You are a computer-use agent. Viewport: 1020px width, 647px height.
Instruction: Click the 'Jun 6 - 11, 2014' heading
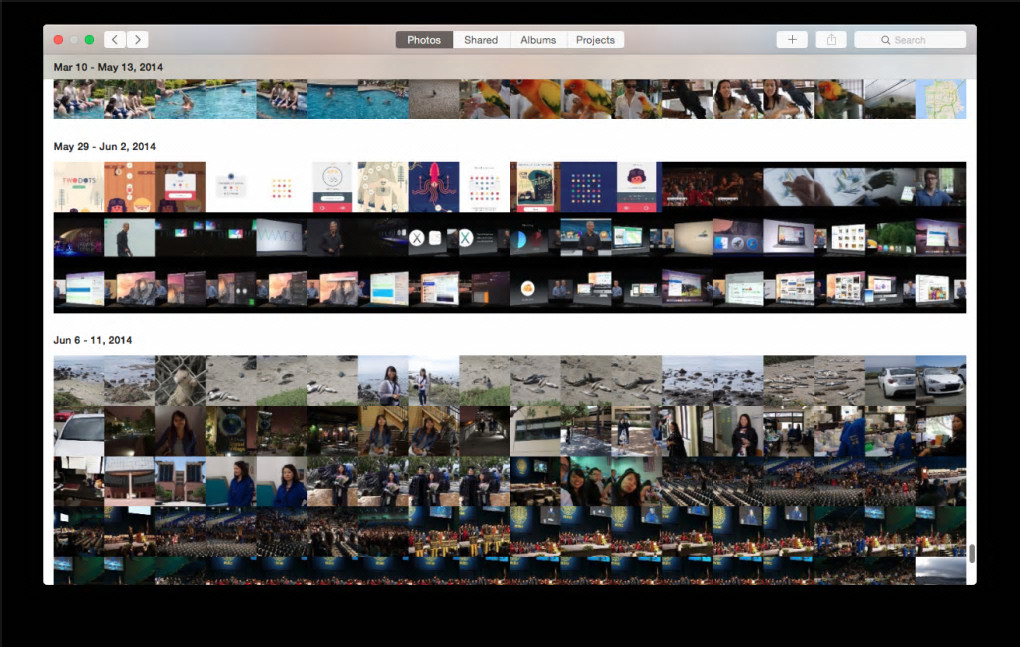tap(92, 340)
